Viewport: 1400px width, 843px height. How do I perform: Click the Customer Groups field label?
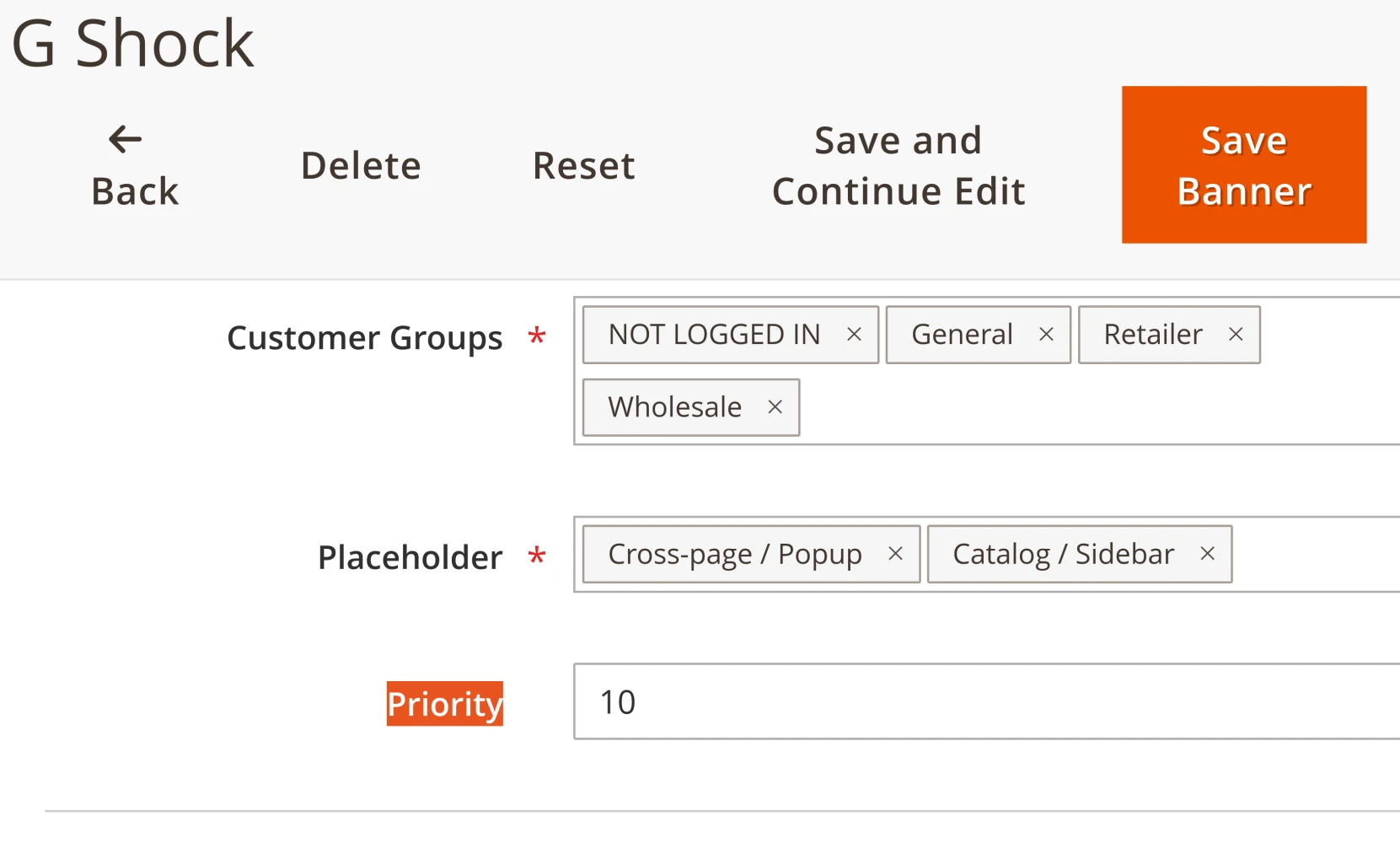click(x=364, y=338)
